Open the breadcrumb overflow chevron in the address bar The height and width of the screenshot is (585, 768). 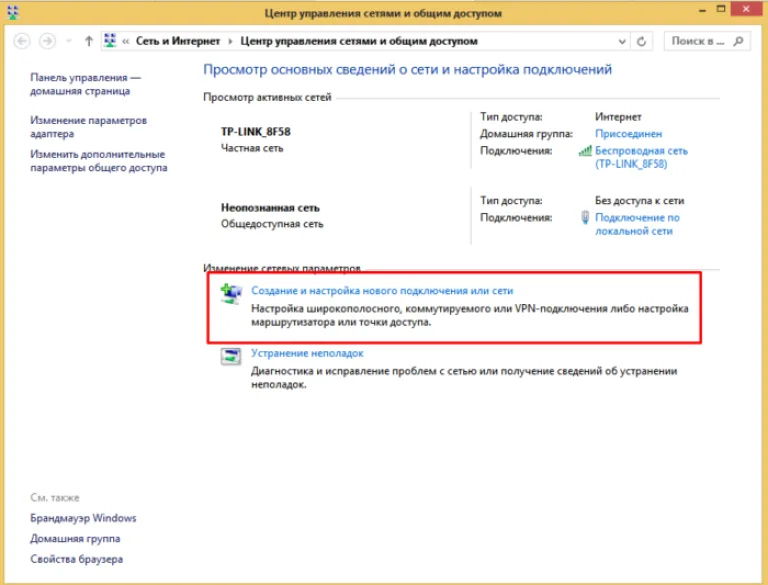[126, 41]
